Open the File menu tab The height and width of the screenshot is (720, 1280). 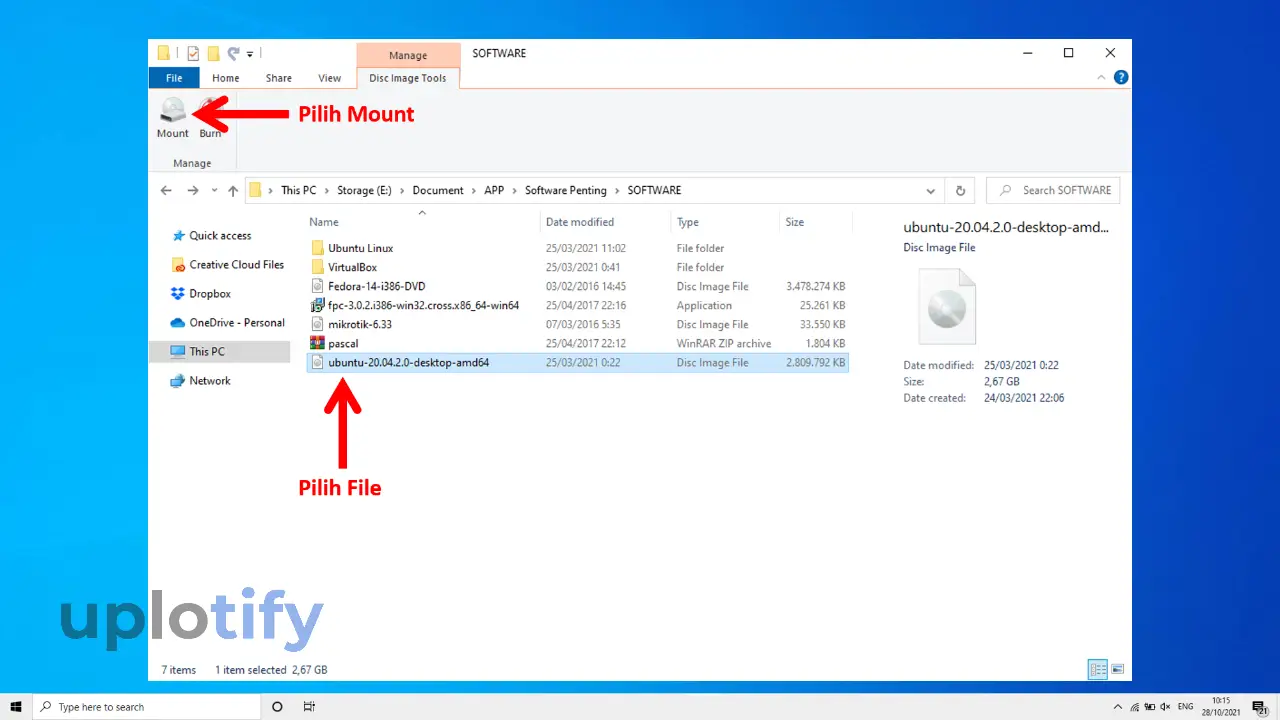(174, 78)
